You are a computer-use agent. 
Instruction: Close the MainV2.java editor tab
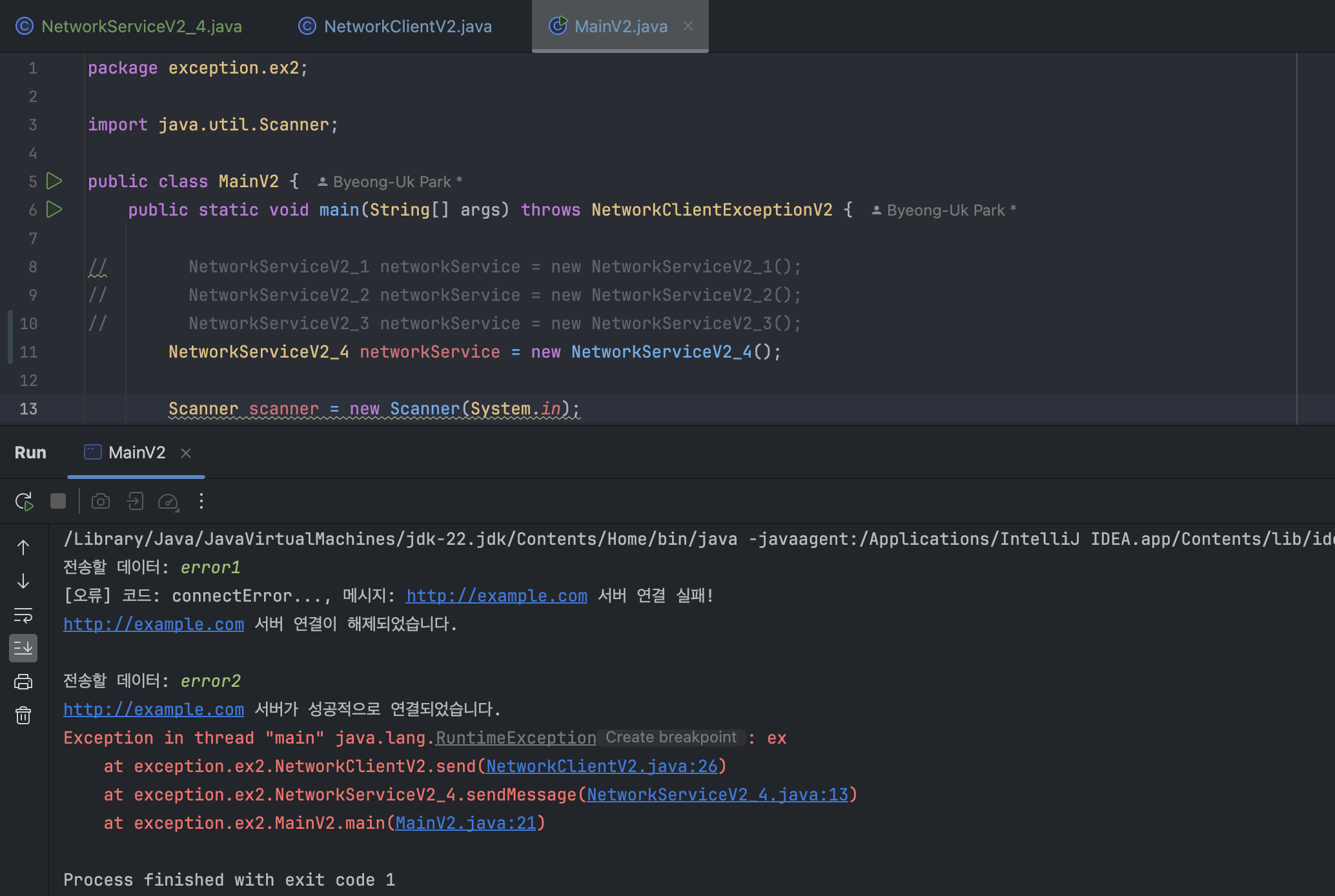pos(688,26)
